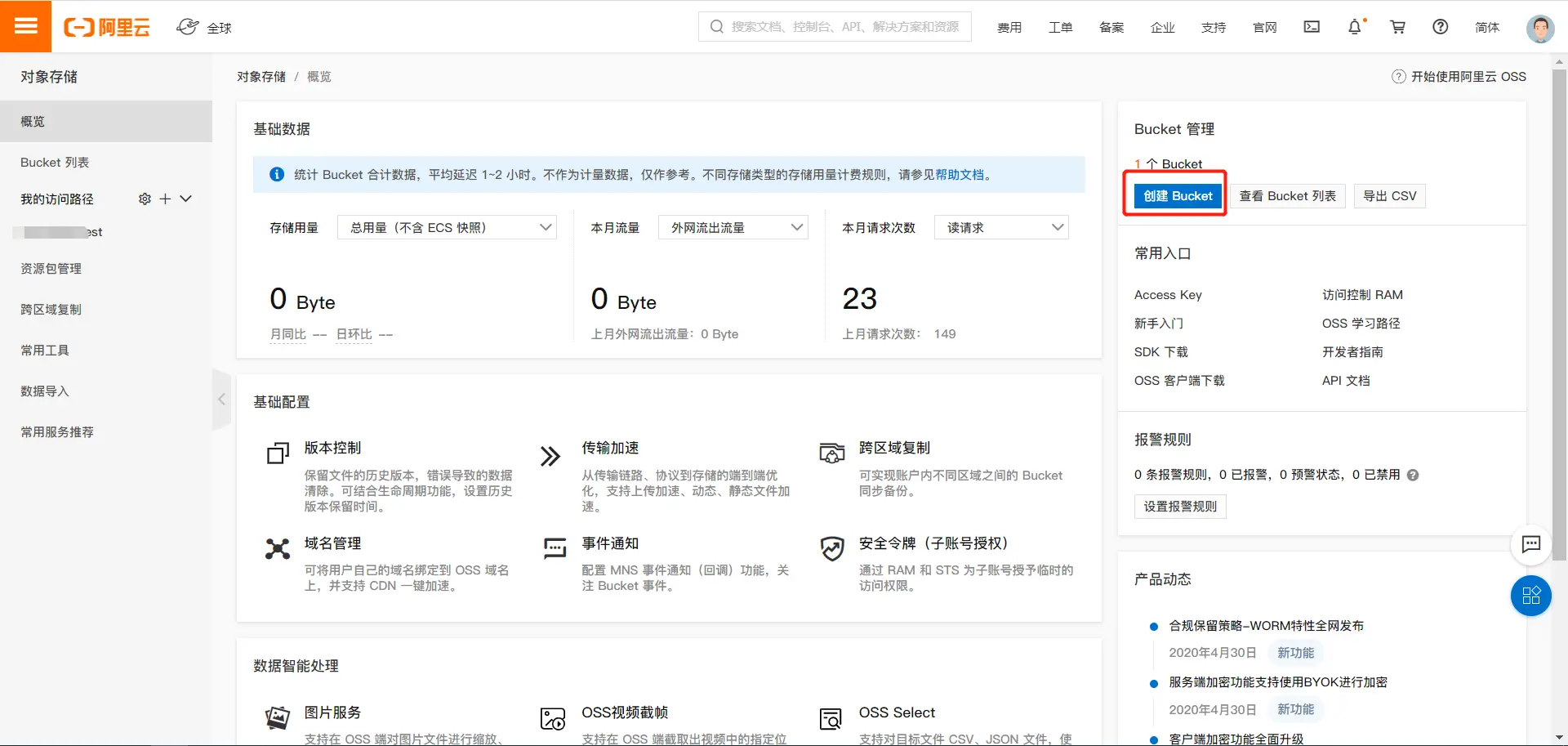Open the SDK 下载 link
The height and width of the screenshot is (746, 1568).
[1161, 352]
